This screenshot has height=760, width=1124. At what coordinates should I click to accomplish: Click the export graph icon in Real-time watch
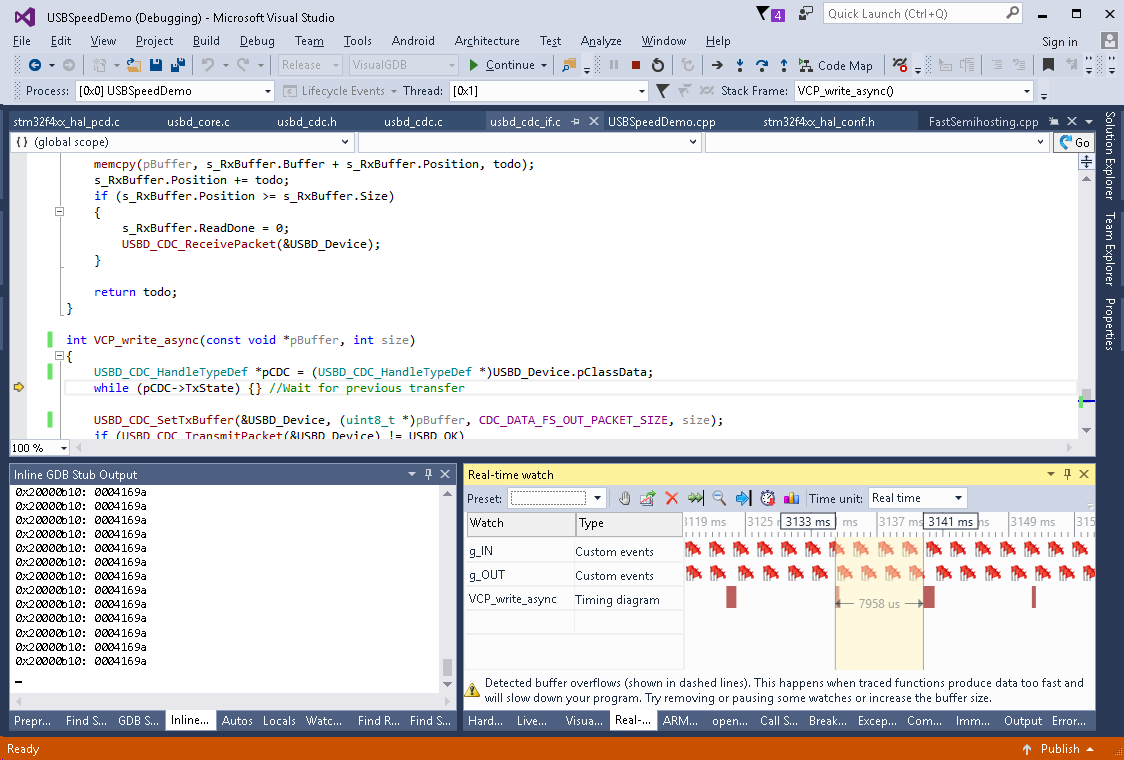pyautogui.click(x=647, y=498)
